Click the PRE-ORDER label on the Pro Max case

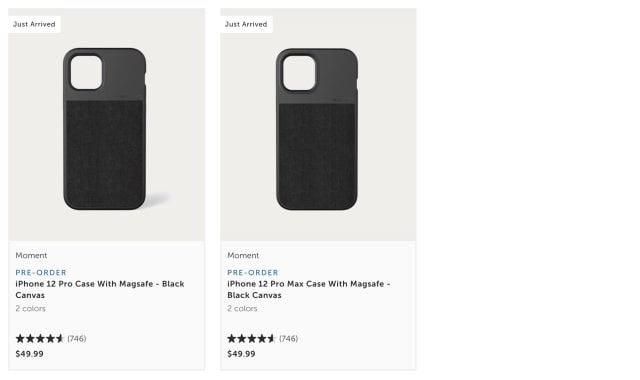pos(253,272)
